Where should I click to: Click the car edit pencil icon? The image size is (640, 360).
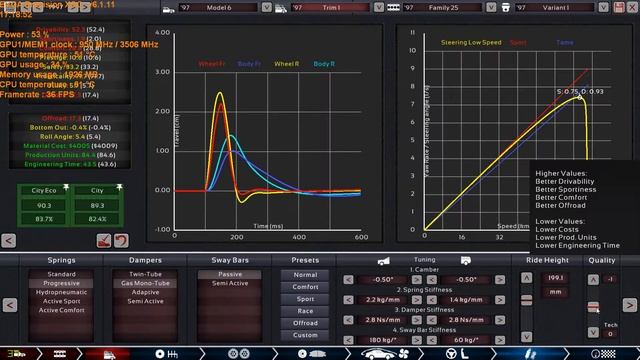click(x=104, y=240)
